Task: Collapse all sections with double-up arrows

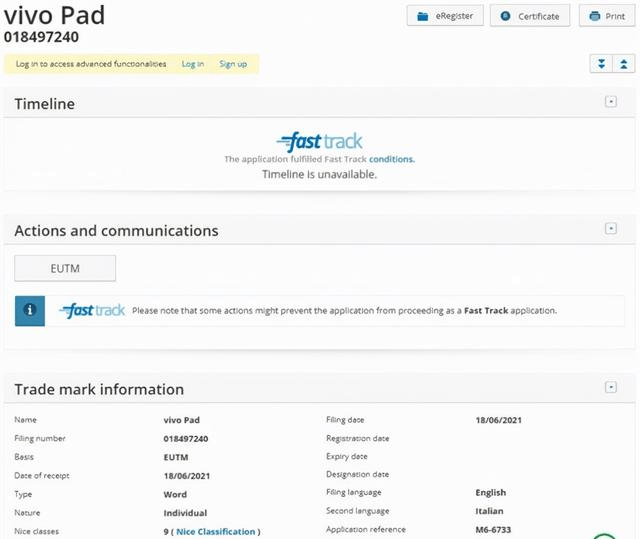Action: (624, 64)
